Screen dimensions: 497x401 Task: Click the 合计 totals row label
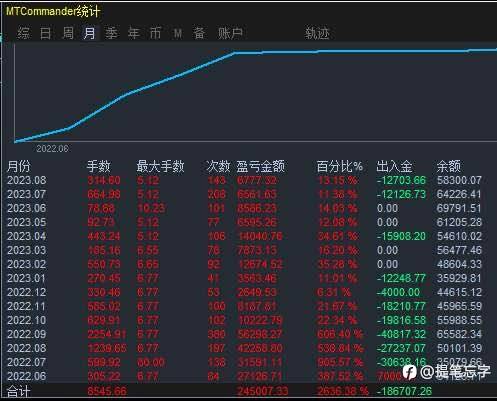(x=19, y=391)
